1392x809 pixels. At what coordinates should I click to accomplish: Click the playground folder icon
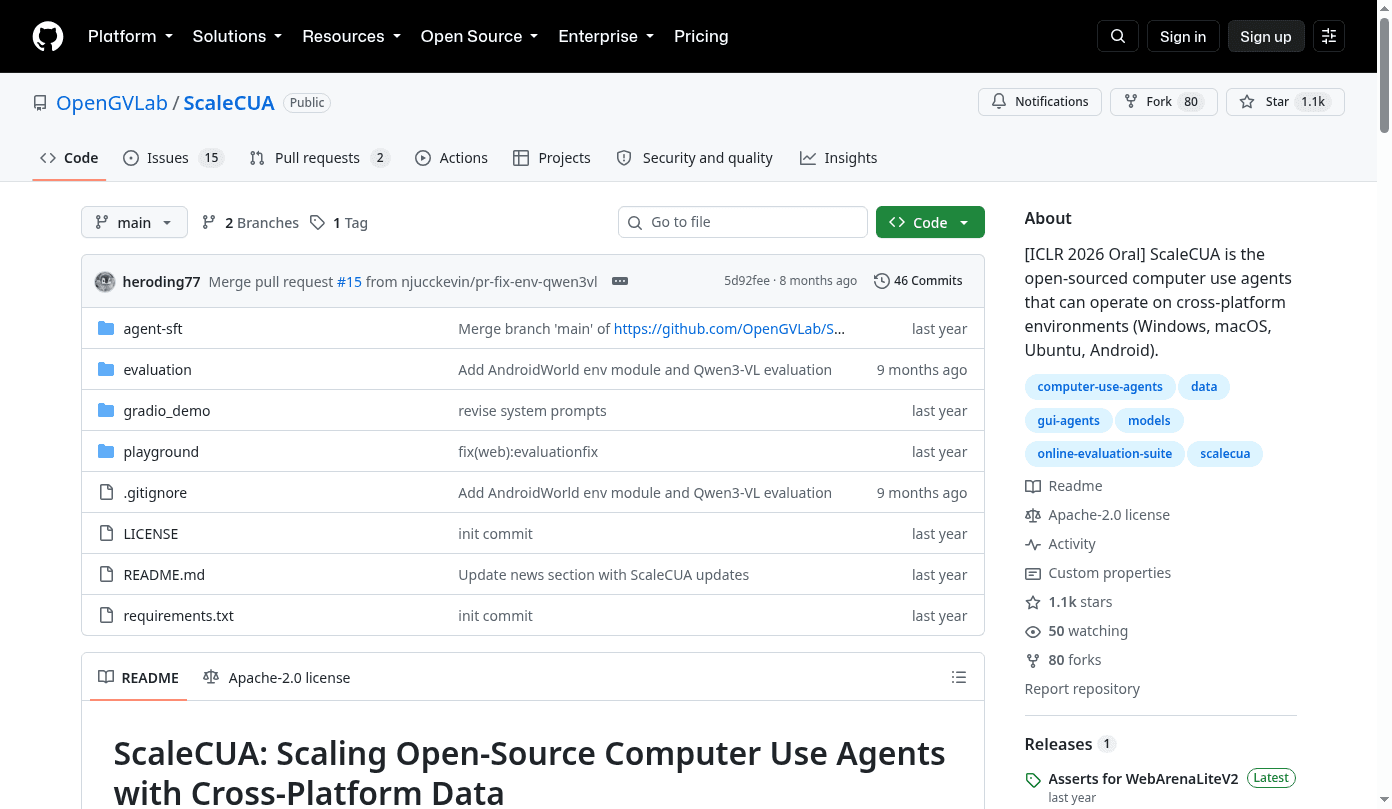coord(107,451)
